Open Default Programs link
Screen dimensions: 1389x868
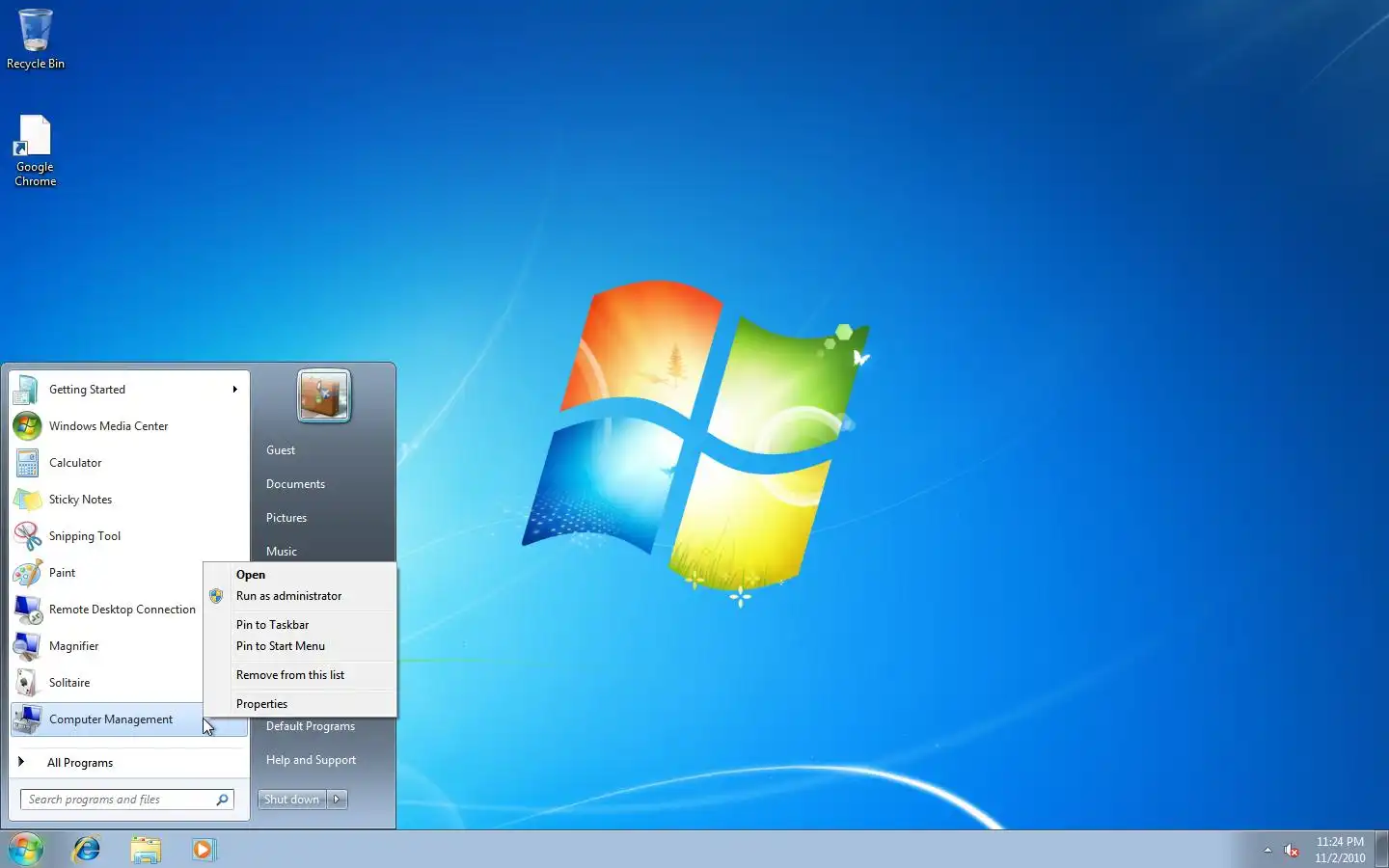point(311,726)
